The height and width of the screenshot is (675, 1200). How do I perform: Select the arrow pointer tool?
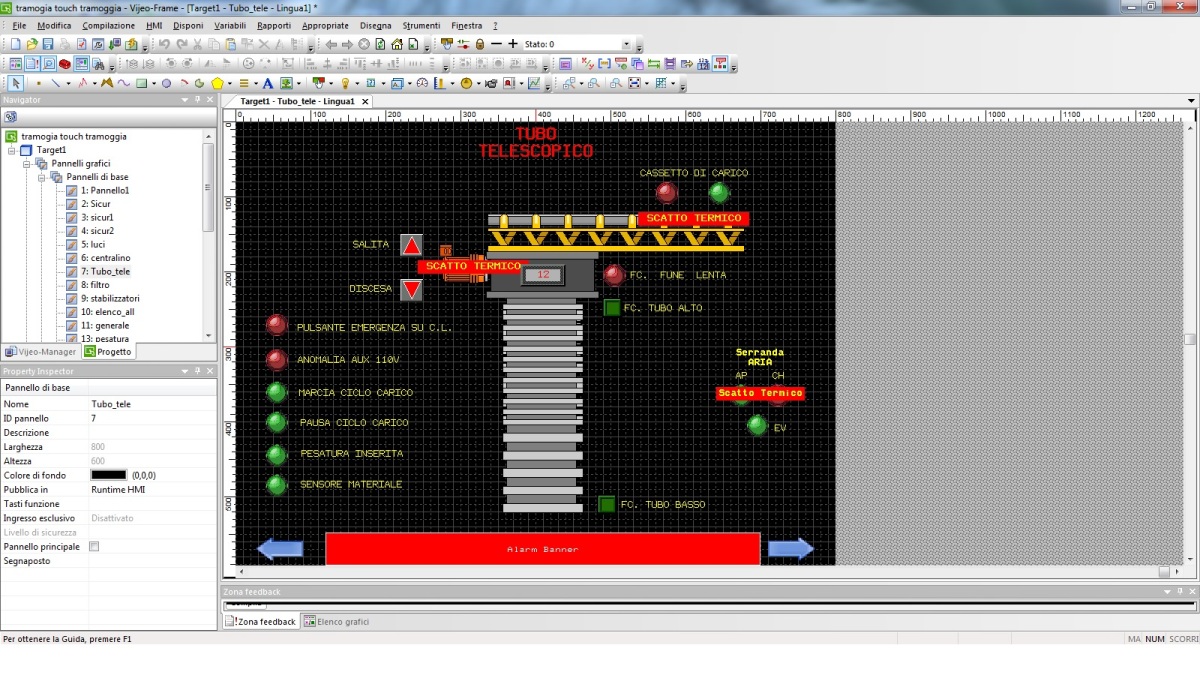pyautogui.click(x=15, y=83)
